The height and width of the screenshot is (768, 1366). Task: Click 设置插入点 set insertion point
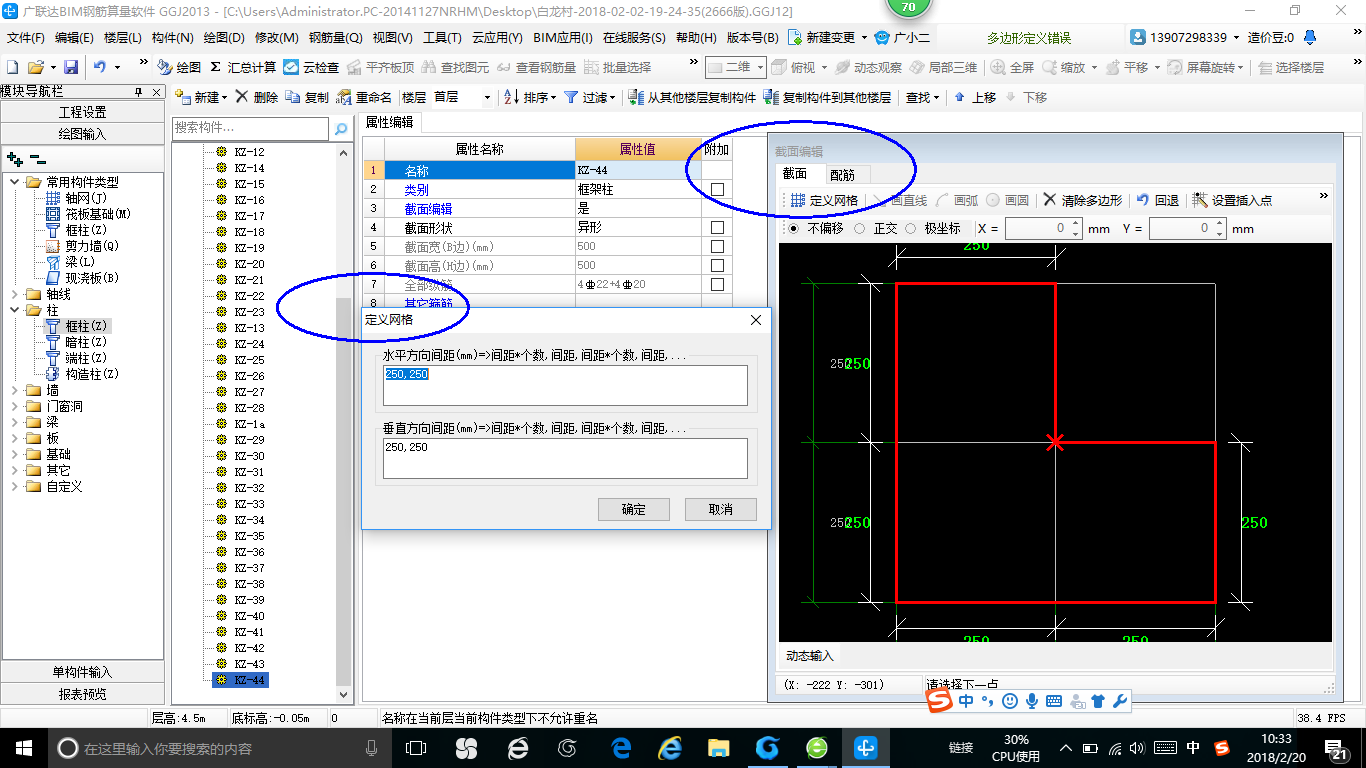1232,200
